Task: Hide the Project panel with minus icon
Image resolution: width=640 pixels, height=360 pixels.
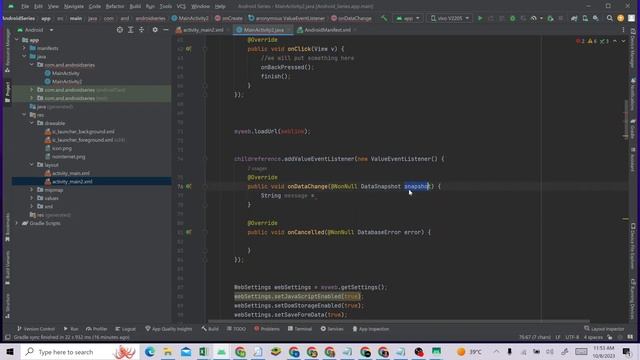Action: click(166, 30)
